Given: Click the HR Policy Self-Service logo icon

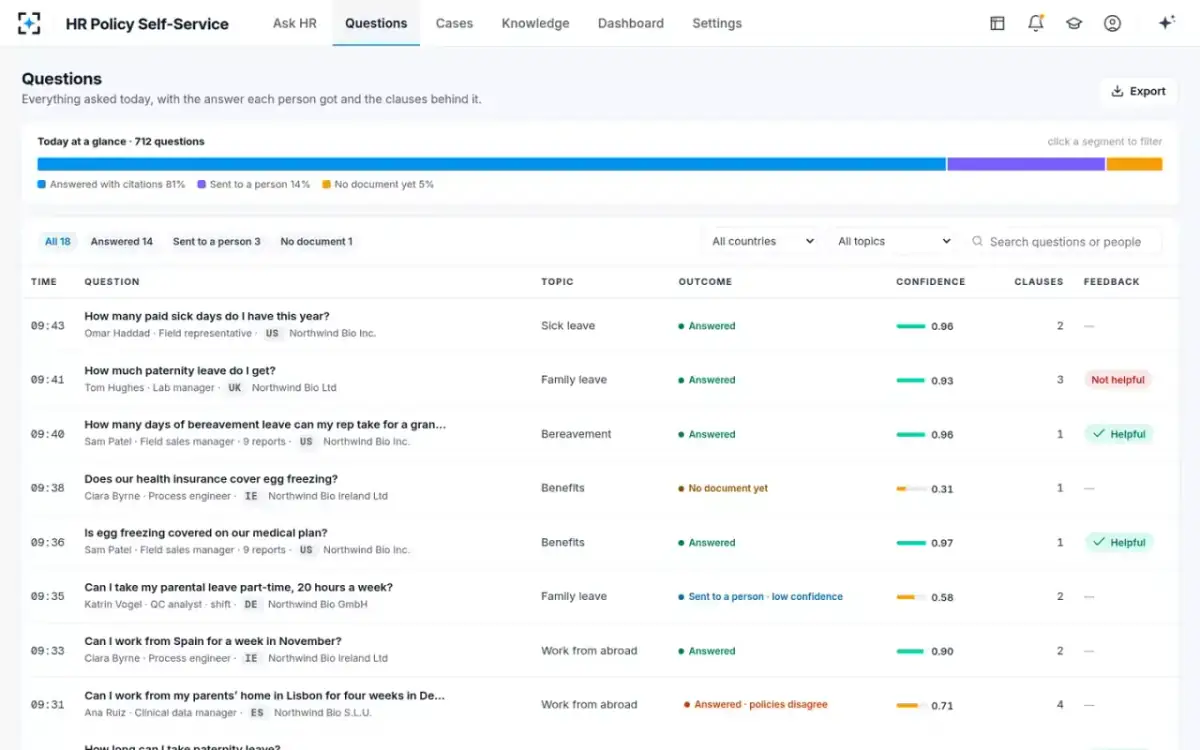Looking at the screenshot, I should tap(30, 23).
